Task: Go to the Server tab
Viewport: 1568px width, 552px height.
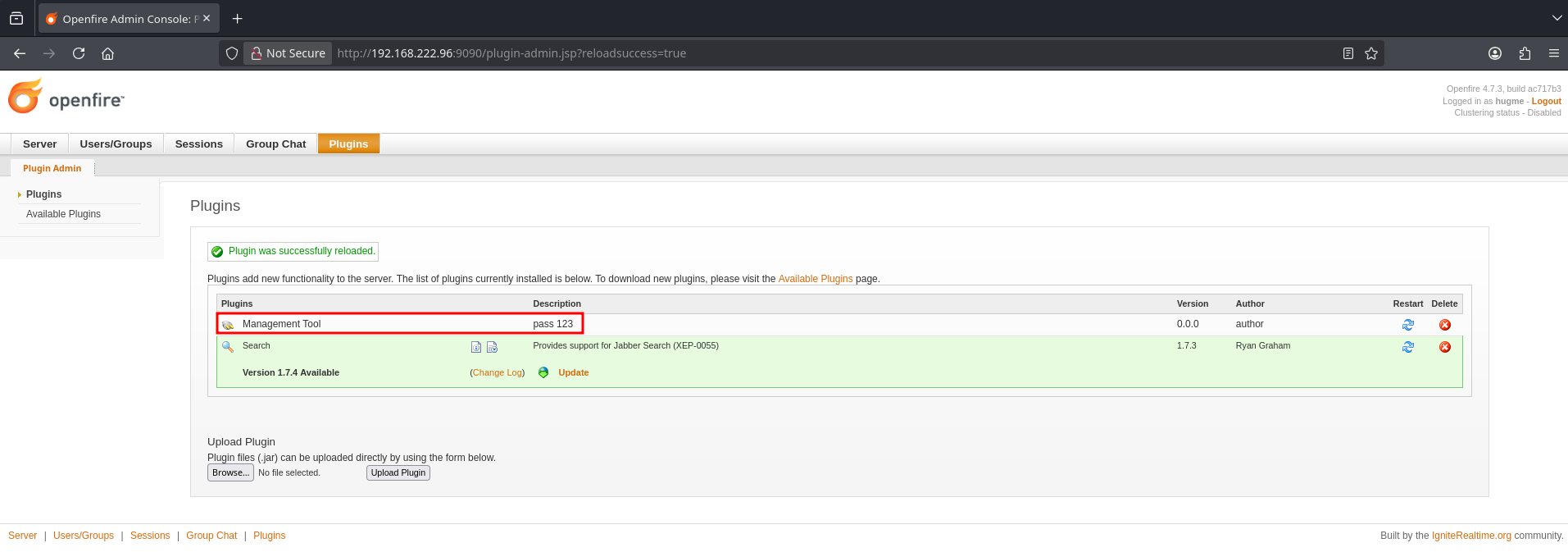Action: click(39, 144)
